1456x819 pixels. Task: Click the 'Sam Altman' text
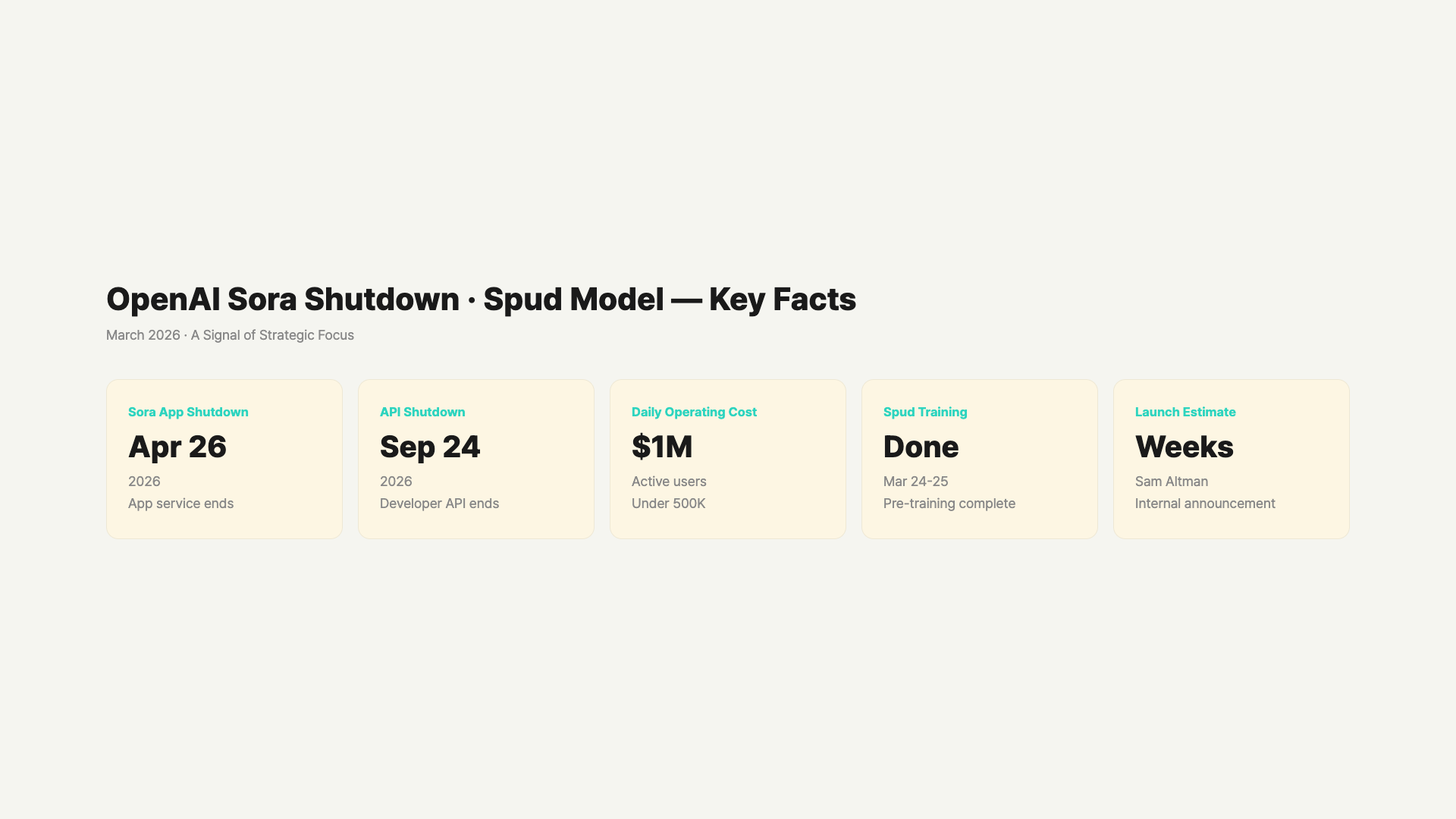point(1171,482)
